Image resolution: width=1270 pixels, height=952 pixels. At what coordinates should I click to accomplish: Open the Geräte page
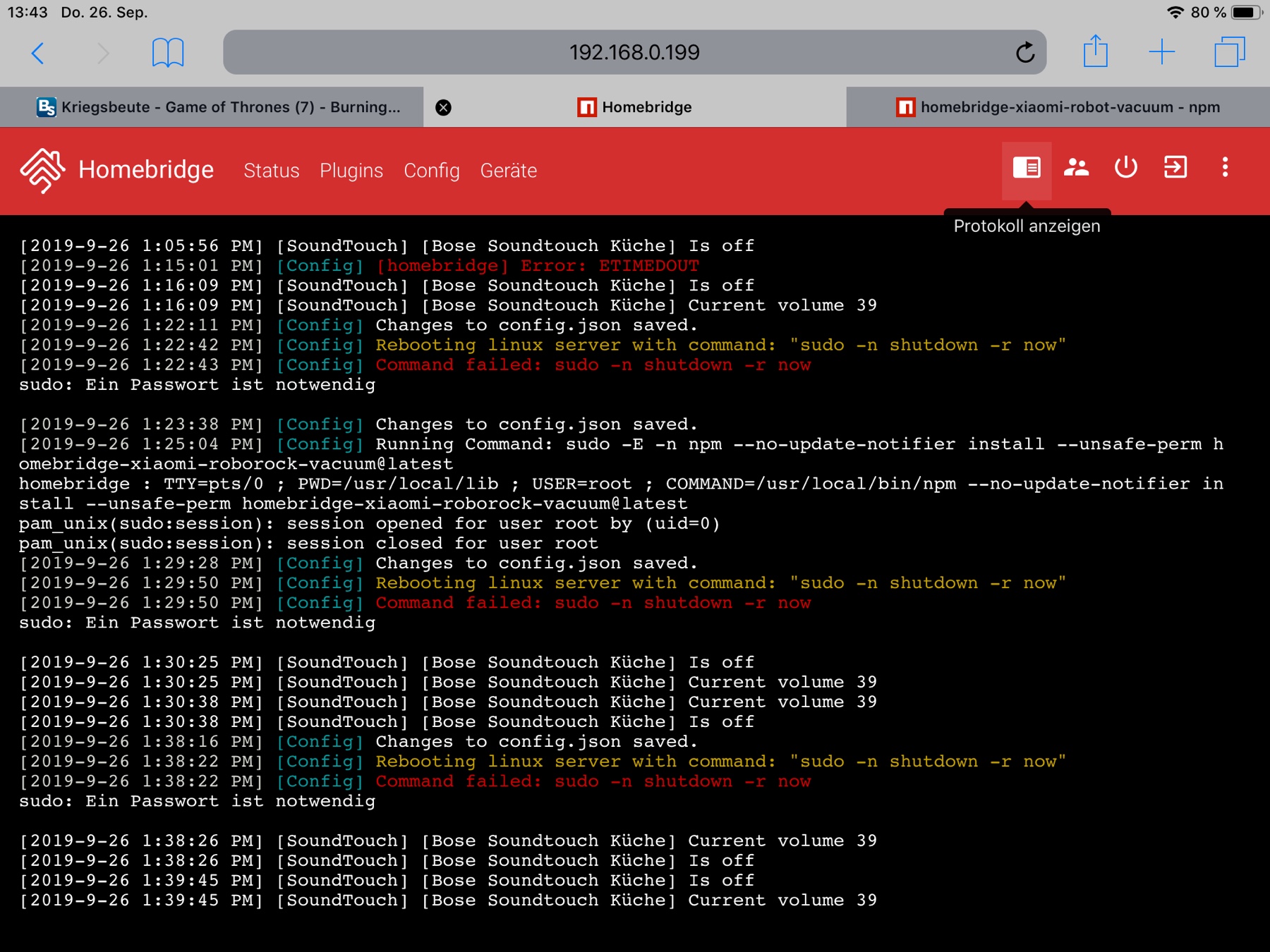(508, 171)
